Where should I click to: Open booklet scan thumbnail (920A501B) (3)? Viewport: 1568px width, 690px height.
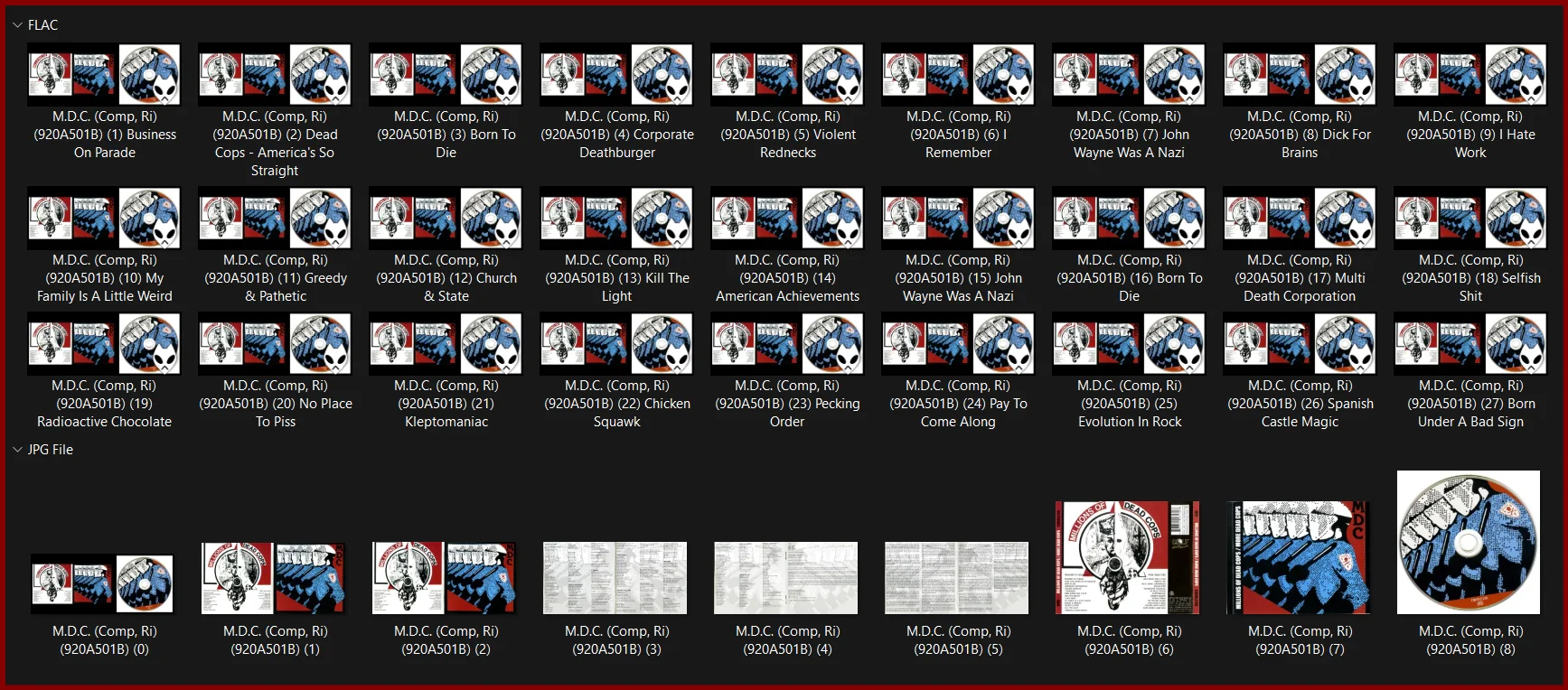(x=615, y=578)
